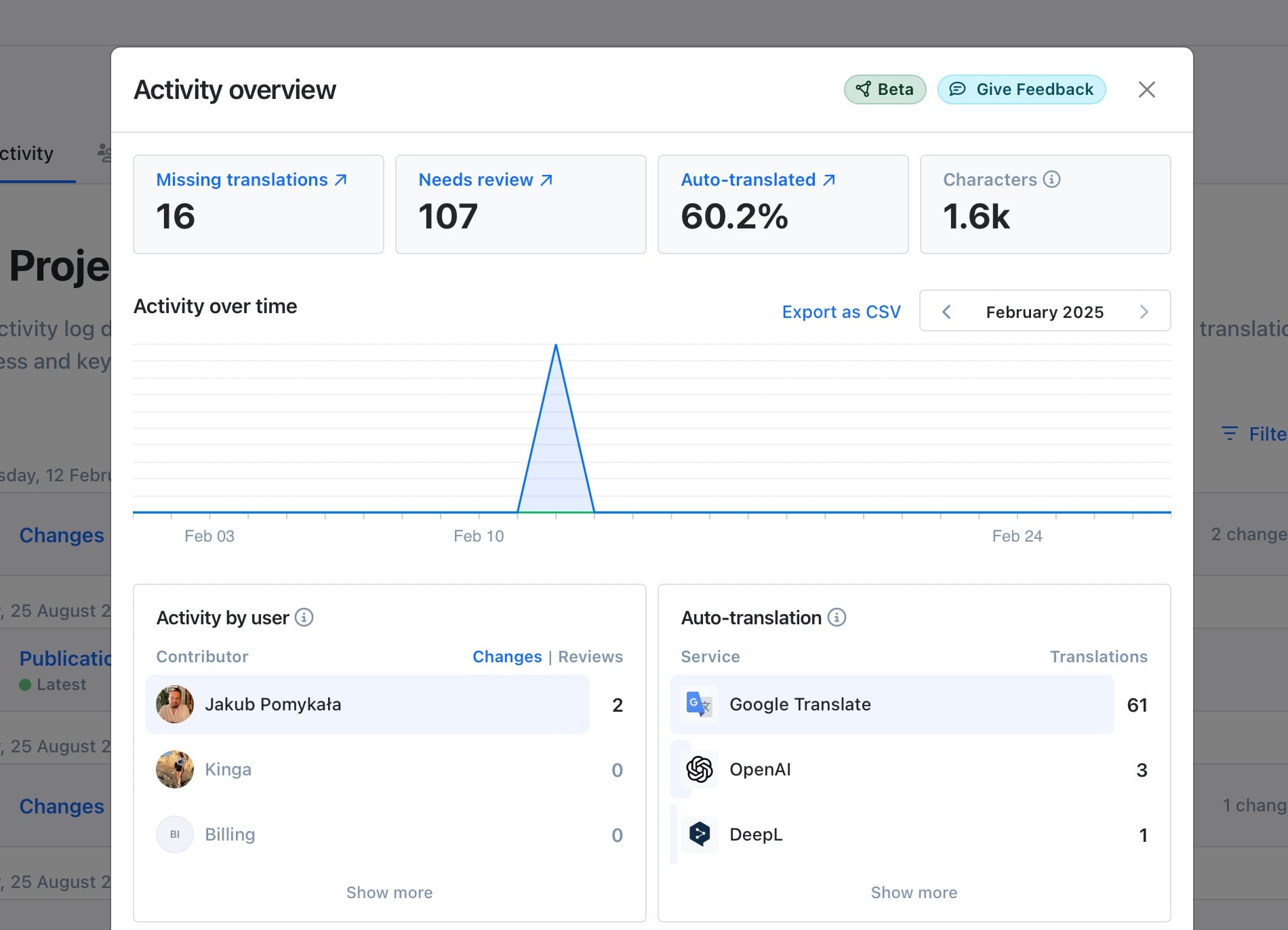The image size is (1288, 930).
Task: Click the Feb 10 axis label
Action: pyautogui.click(x=479, y=536)
